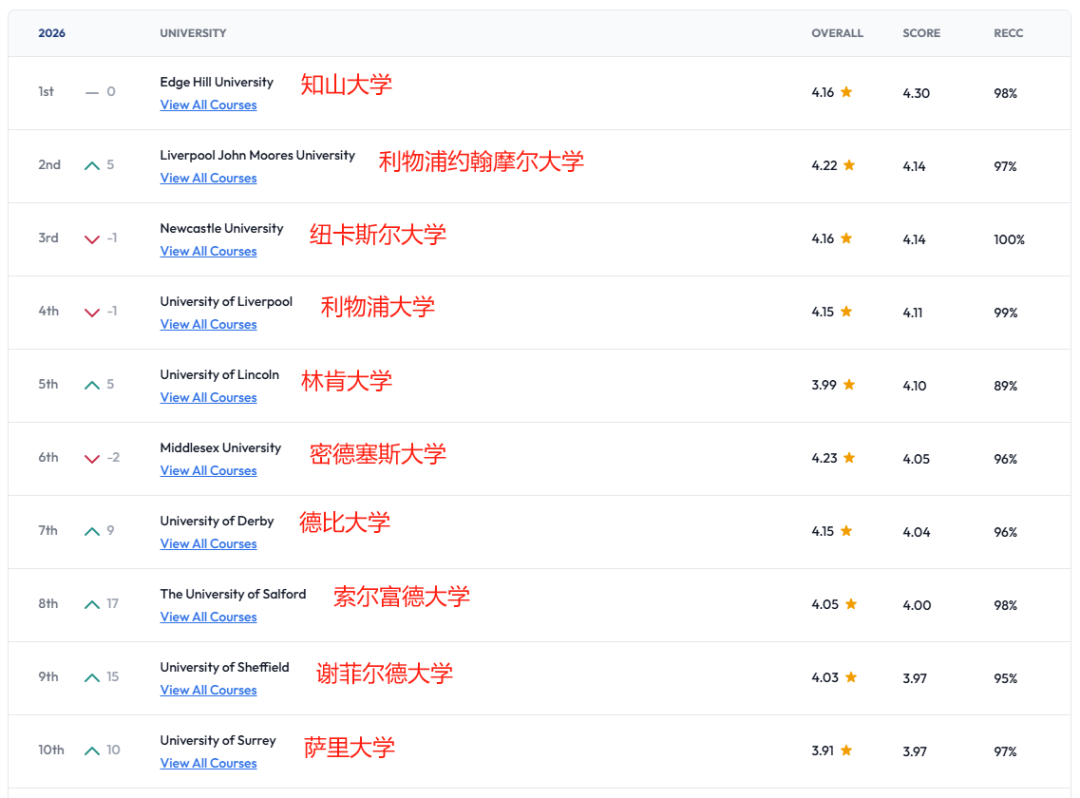Viewport: 1080px width, 798px height.
Task: Click the up arrow in the 8th rank row
Action: click(92, 605)
